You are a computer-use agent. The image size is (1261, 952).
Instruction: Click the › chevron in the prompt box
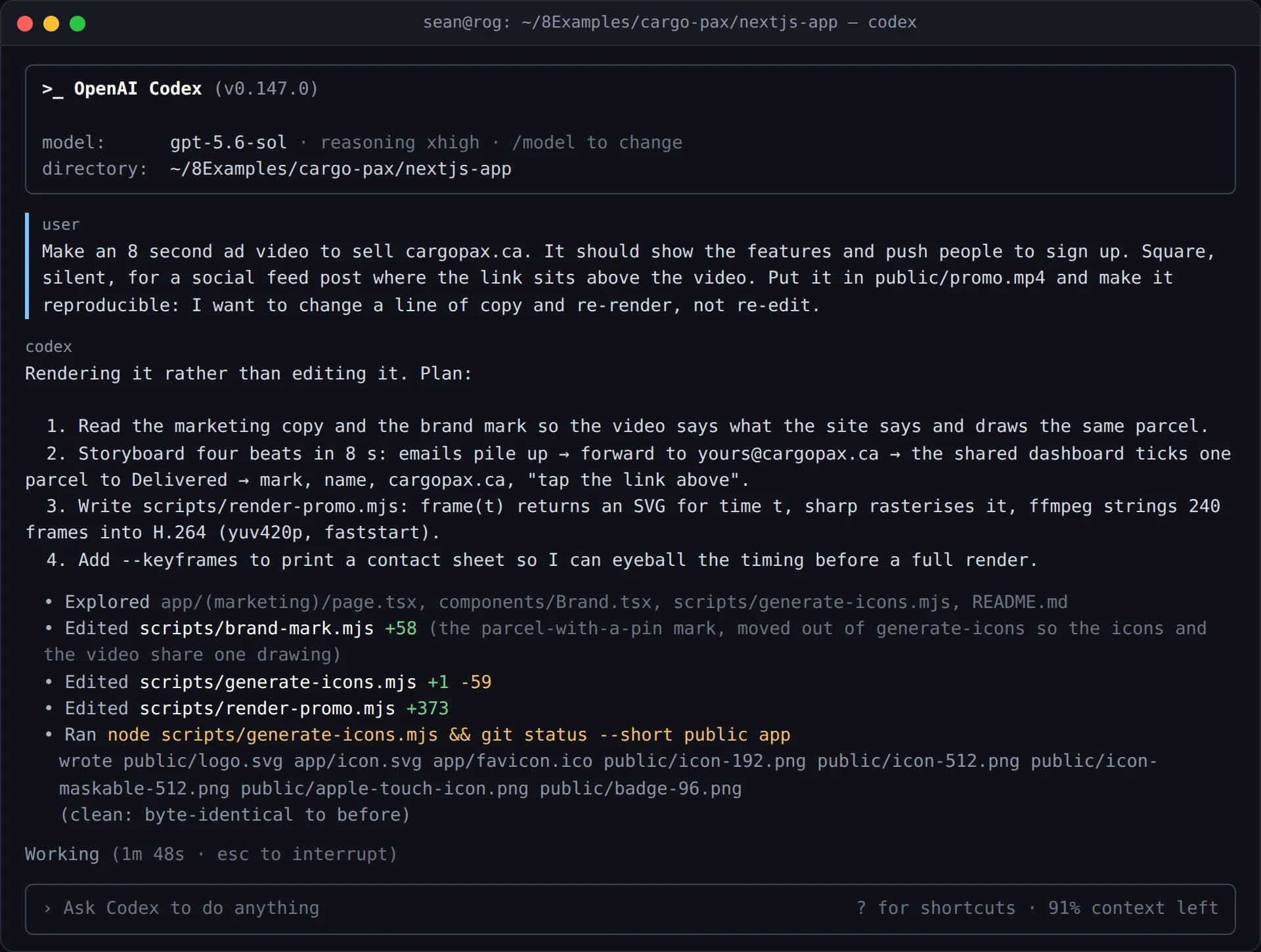47,909
